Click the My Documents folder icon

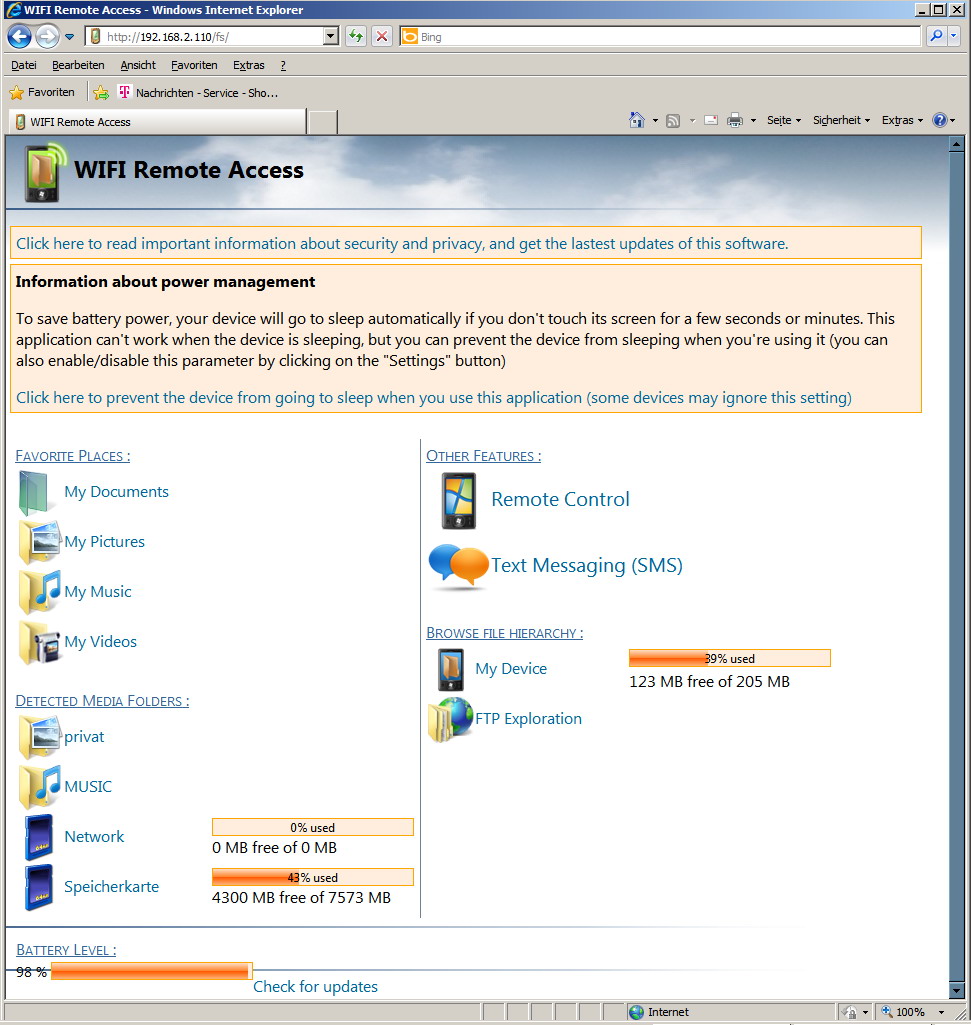33,492
